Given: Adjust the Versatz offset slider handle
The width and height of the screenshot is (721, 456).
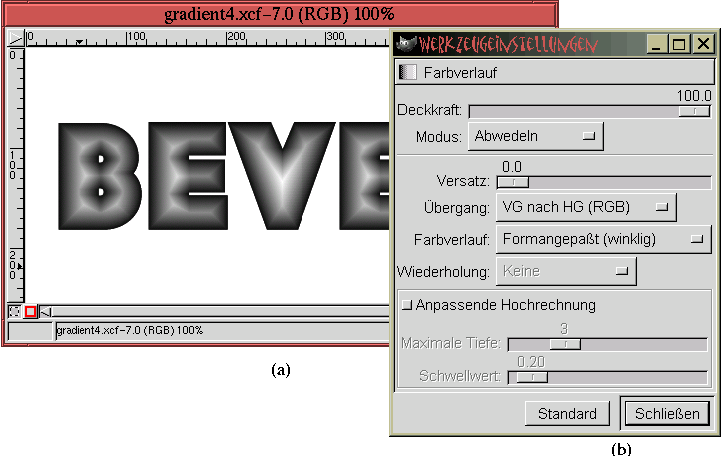Looking at the screenshot, I should [513, 182].
